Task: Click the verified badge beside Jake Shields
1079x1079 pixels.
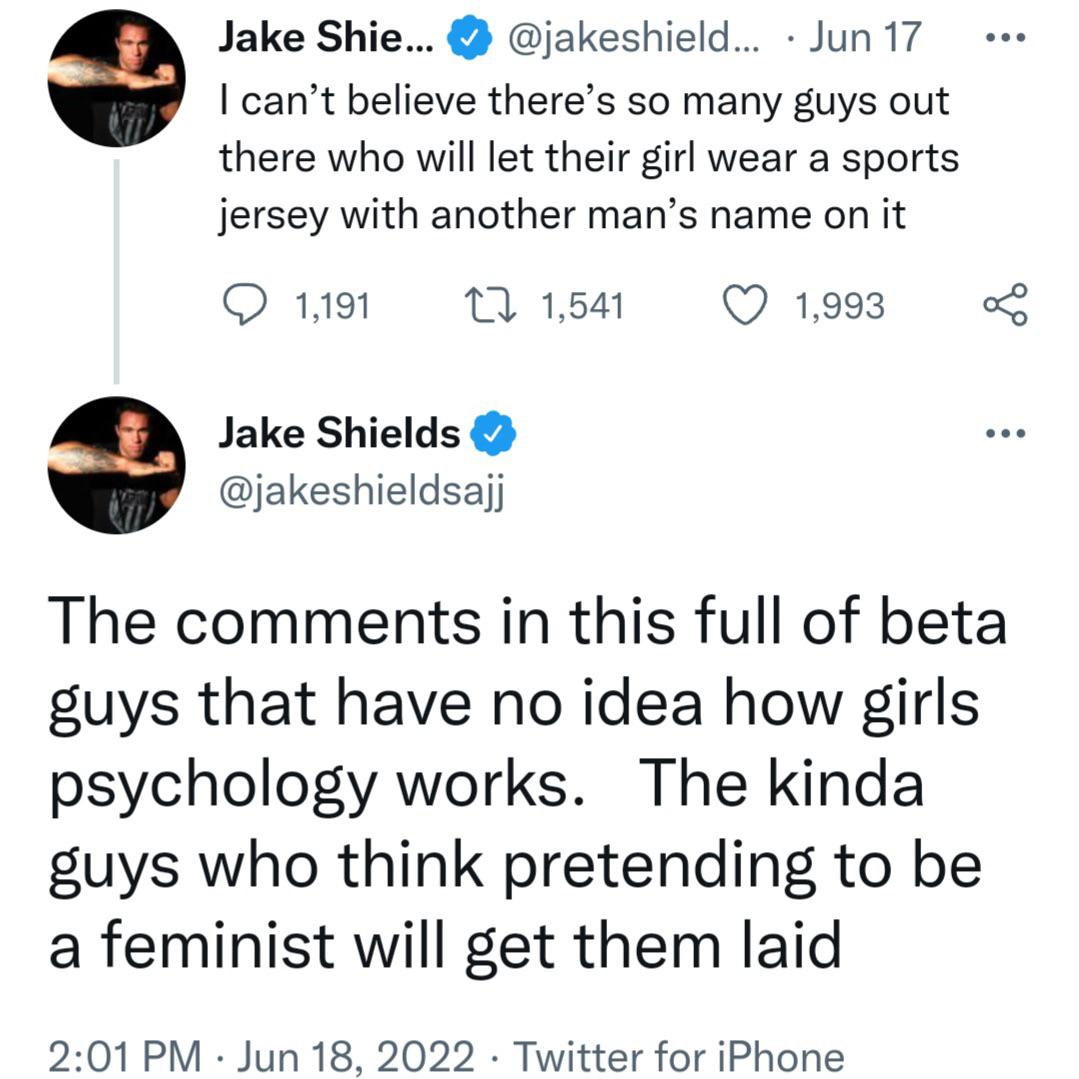Action: (x=492, y=434)
